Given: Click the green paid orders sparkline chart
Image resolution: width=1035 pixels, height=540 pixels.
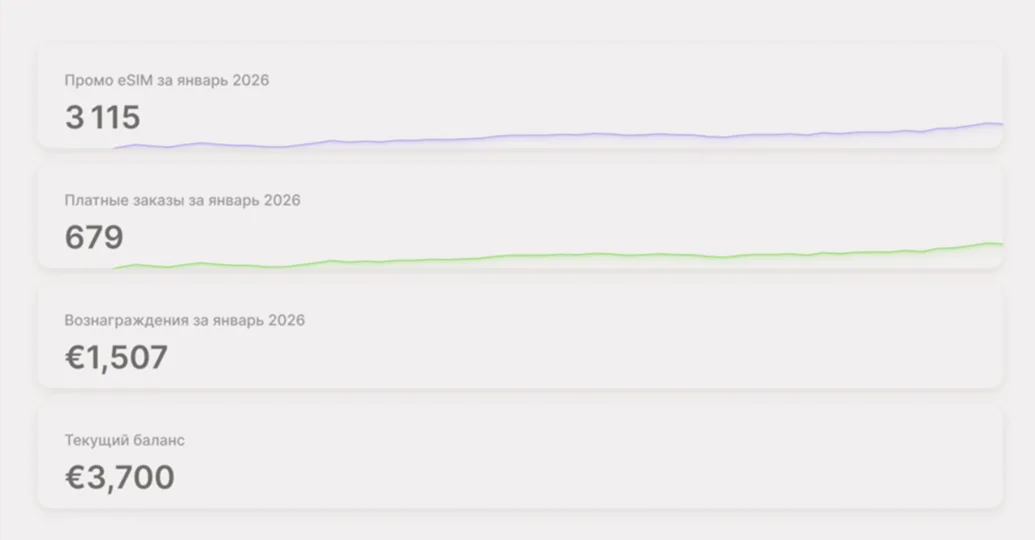Looking at the screenshot, I should coord(560,256).
